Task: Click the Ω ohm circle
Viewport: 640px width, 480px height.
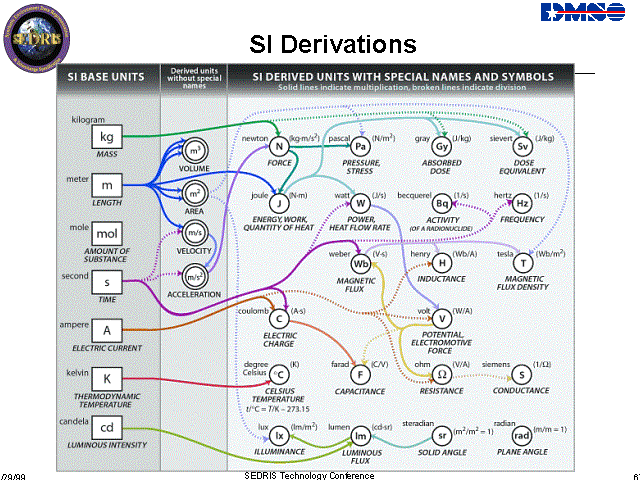Action: pos(442,375)
